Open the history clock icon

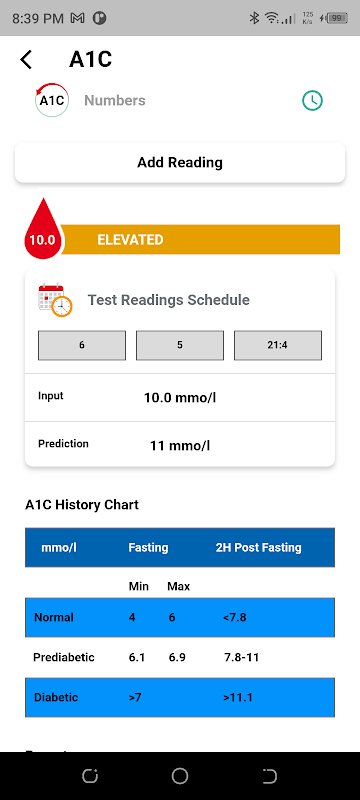(x=312, y=101)
